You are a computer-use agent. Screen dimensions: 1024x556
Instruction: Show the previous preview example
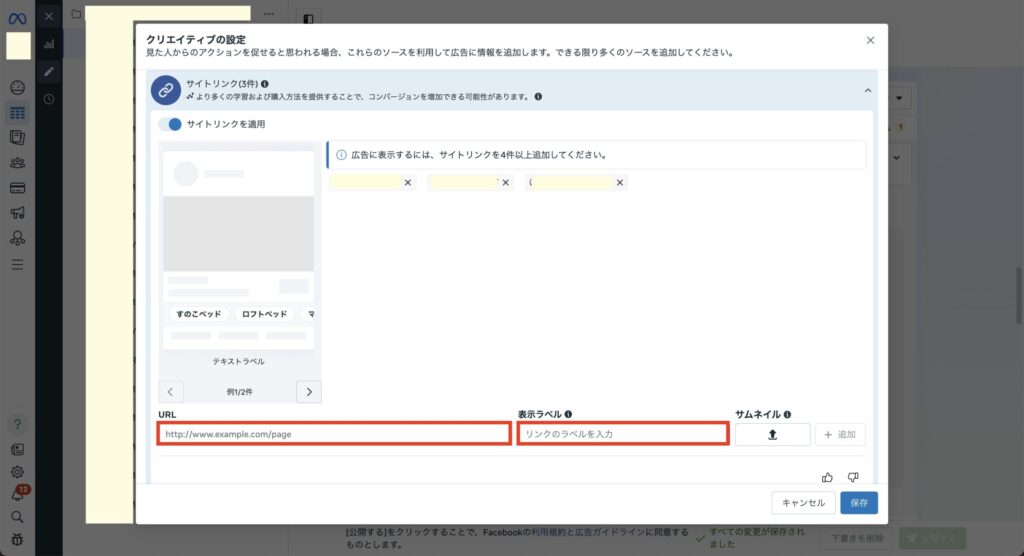click(170, 392)
